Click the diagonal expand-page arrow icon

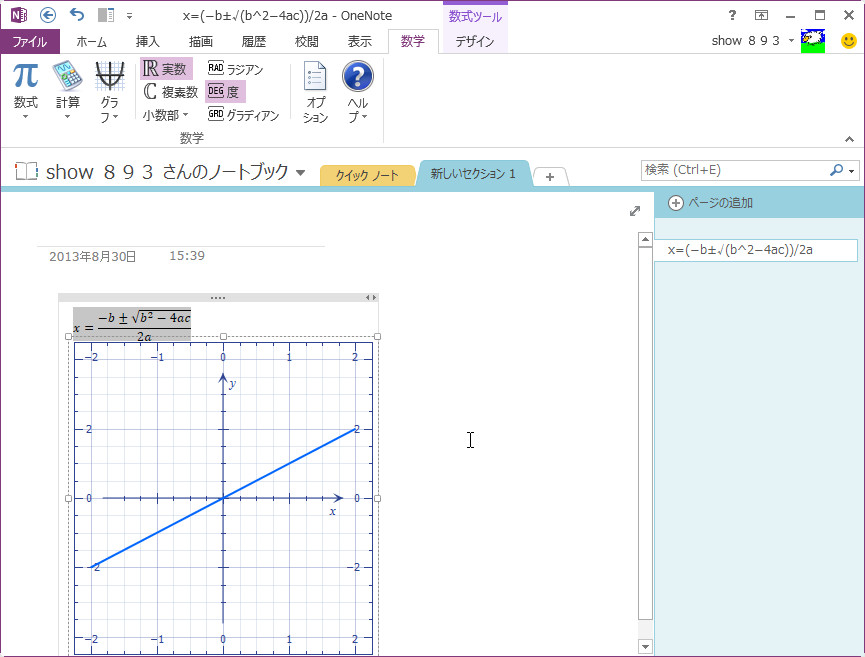pyautogui.click(x=634, y=211)
